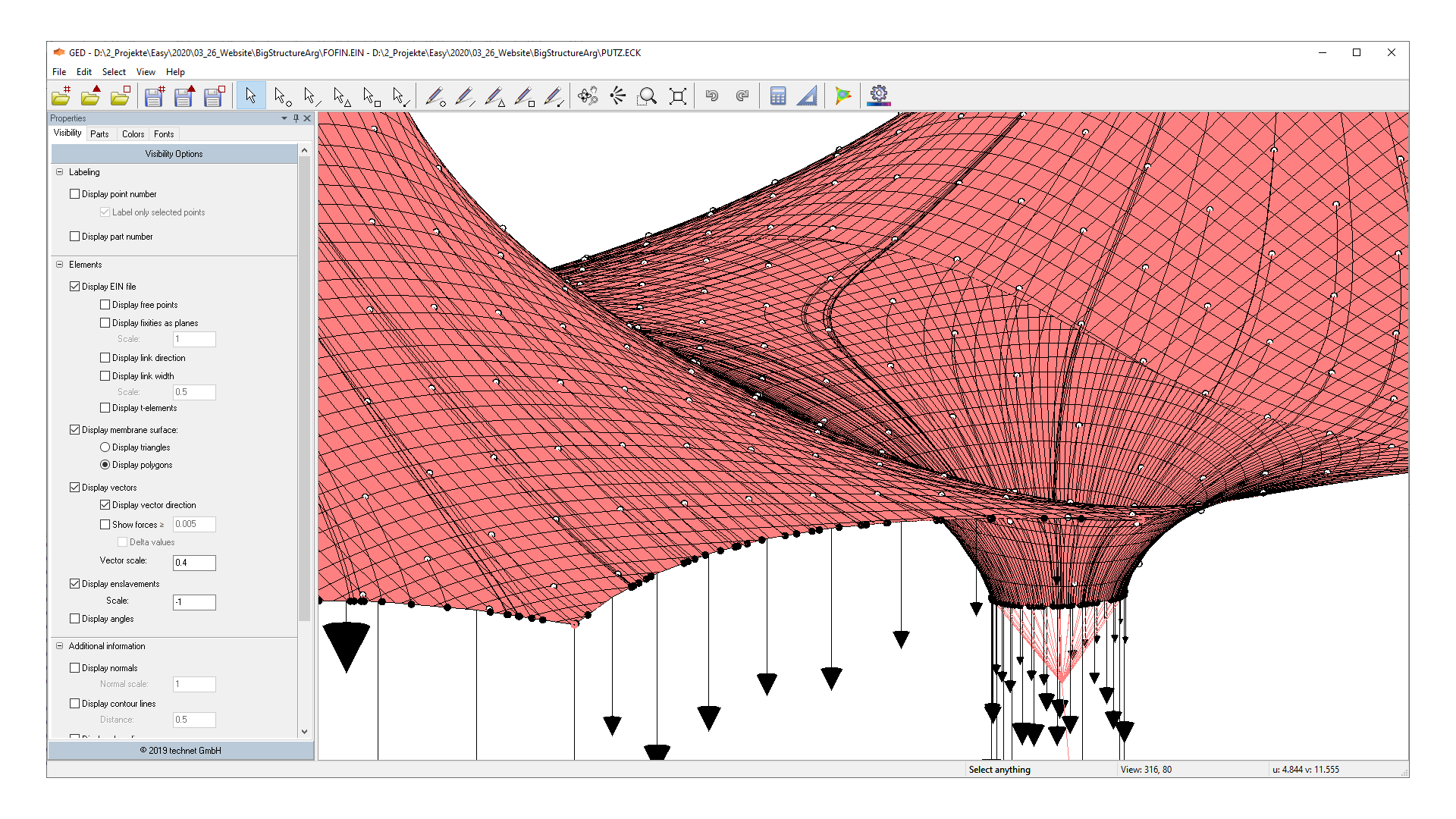Click the 2019 technet GmbH copyright bar

180,750
